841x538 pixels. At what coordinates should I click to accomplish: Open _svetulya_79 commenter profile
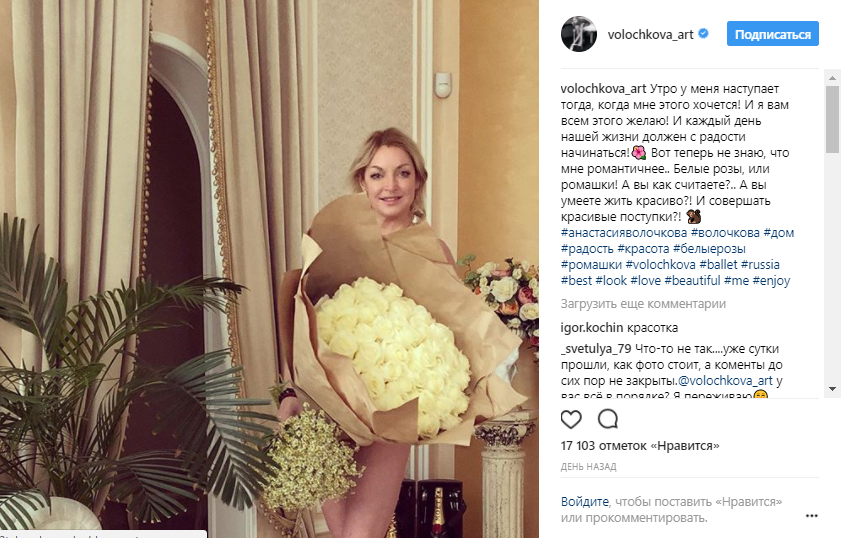[596, 349]
